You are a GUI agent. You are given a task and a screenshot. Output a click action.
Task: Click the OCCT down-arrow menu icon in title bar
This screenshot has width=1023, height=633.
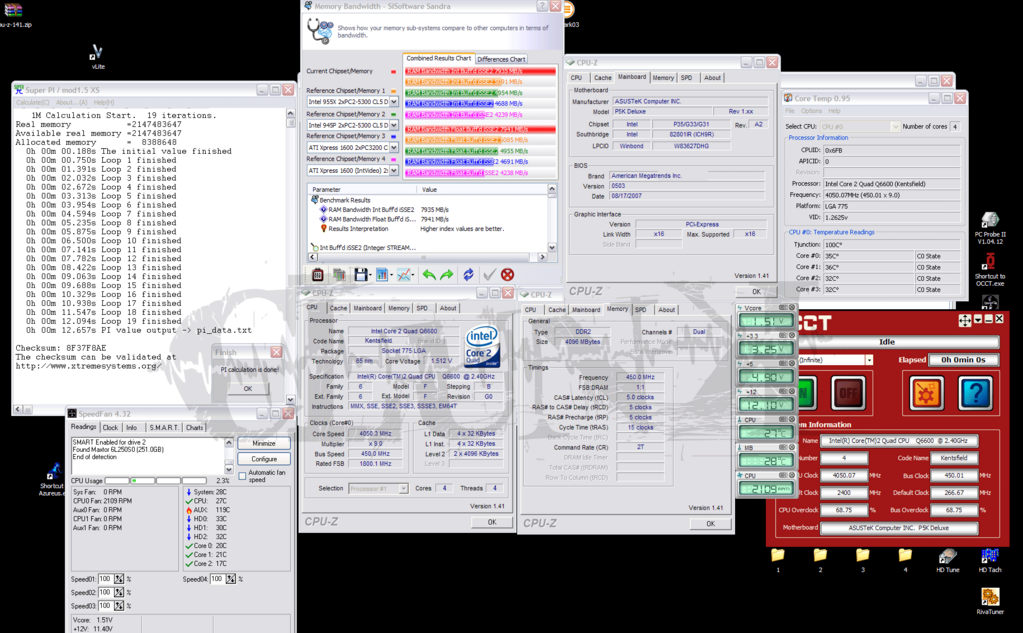[977, 319]
